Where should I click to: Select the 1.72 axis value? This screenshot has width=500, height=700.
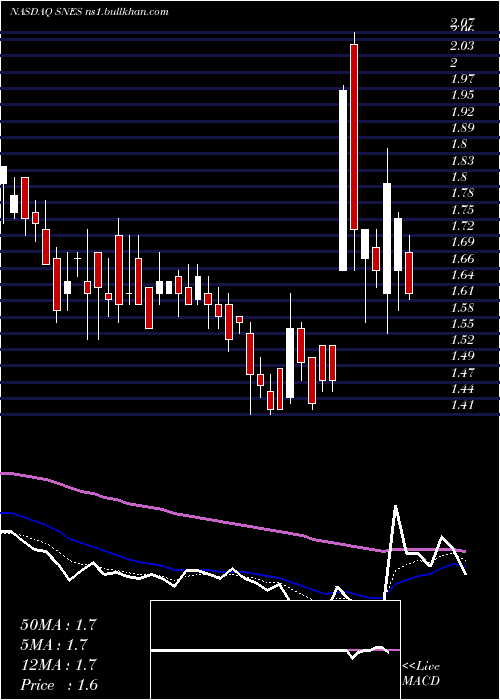point(462,226)
